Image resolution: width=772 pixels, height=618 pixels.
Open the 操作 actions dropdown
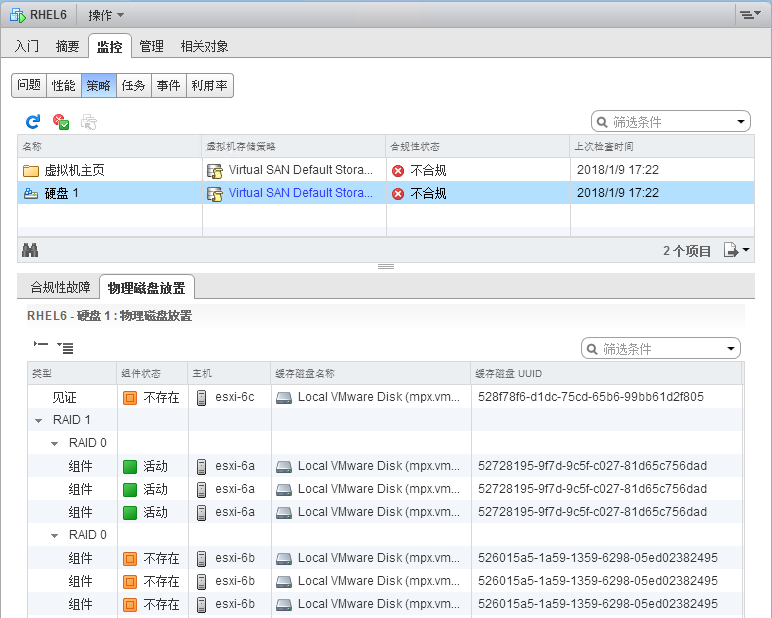[x=106, y=15]
